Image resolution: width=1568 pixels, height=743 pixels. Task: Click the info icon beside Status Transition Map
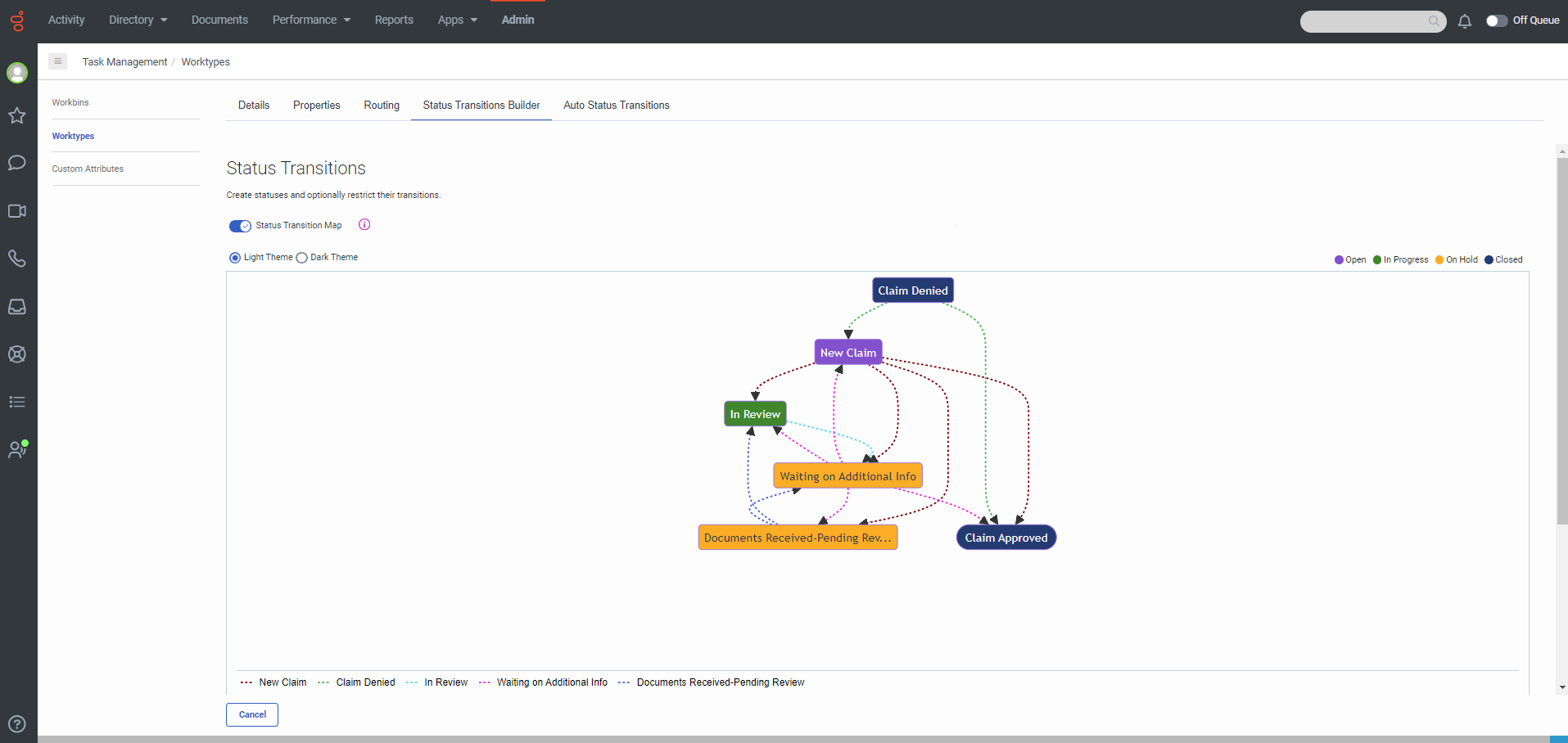pyautogui.click(x=364, y=225)
